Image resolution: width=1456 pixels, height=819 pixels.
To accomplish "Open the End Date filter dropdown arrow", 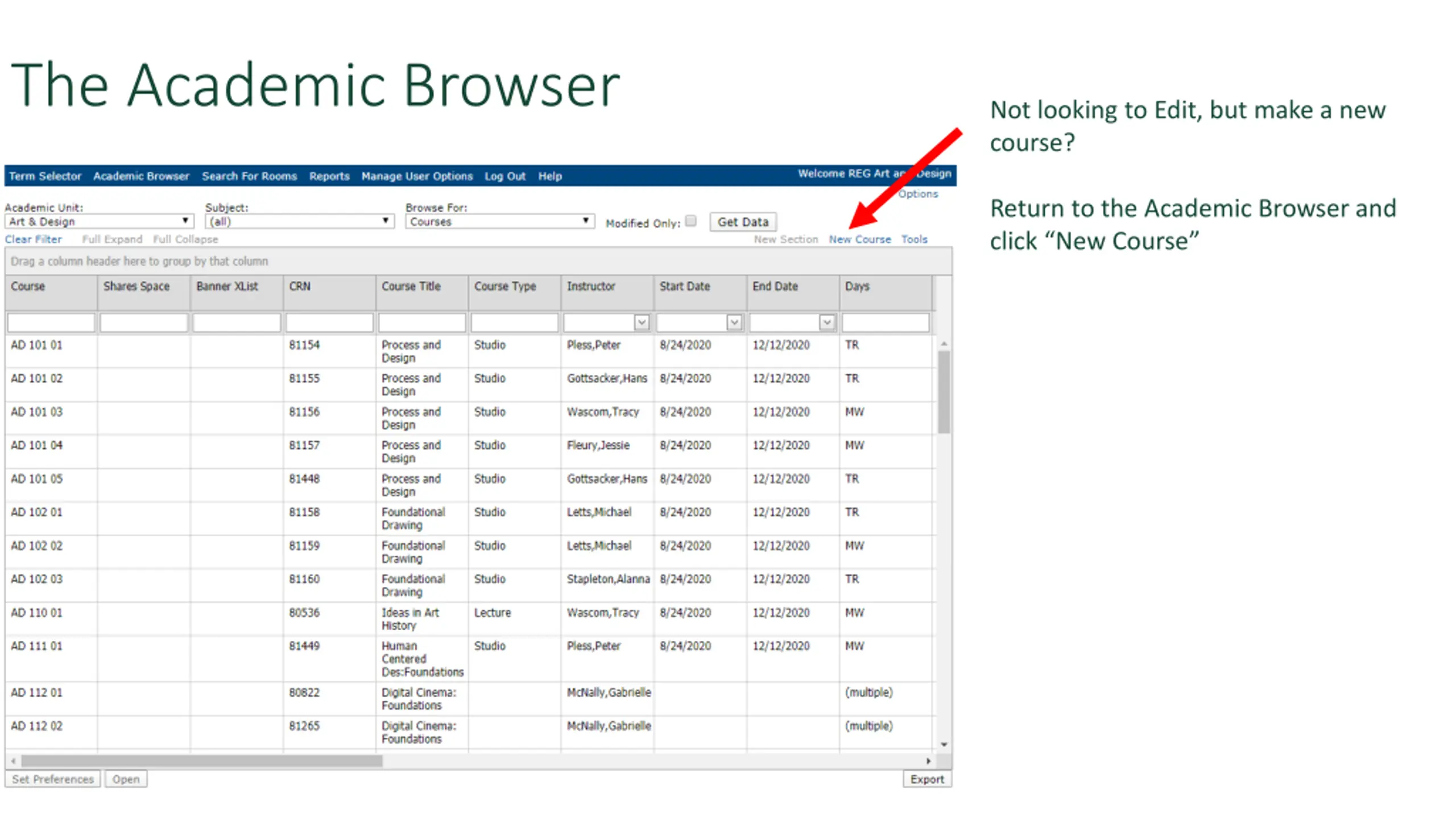I will point(827,322).
